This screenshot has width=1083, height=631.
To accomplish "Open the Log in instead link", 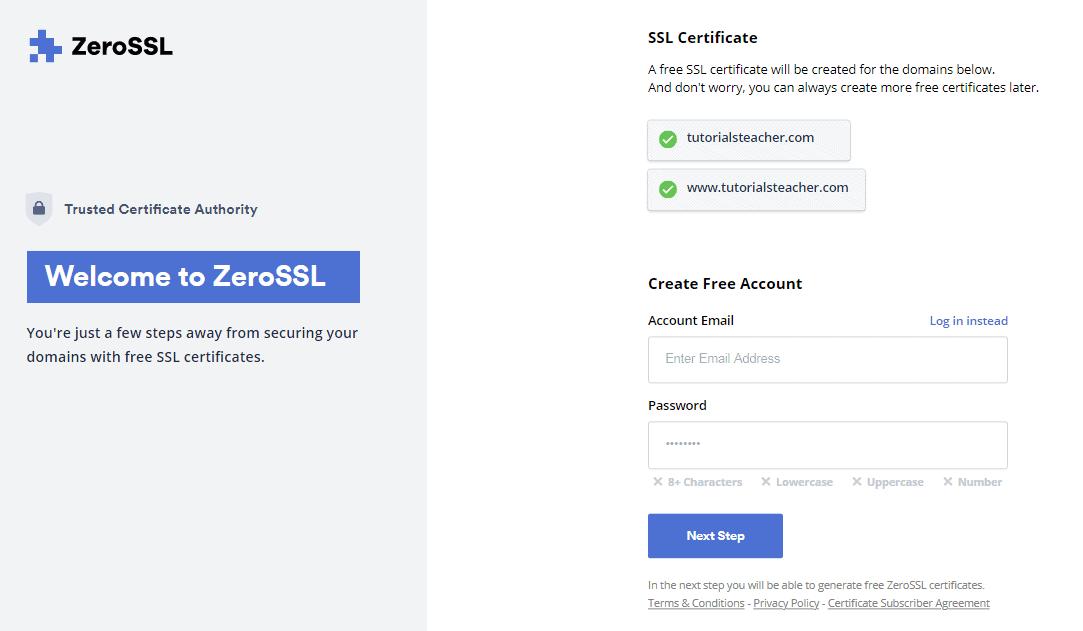I will click(x=968, y=320).
